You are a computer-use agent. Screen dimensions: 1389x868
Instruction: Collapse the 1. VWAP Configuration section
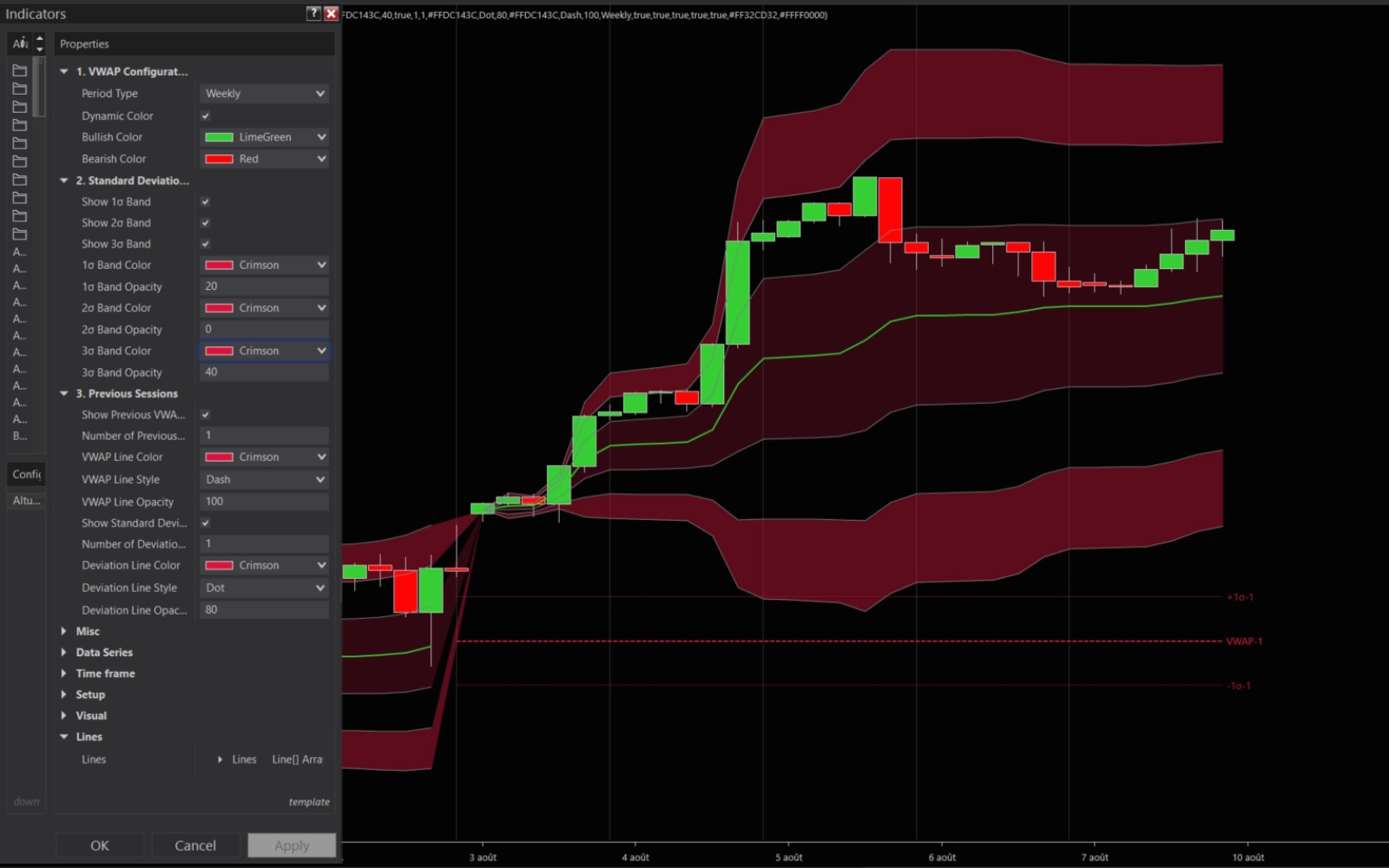tap(63, 72)
